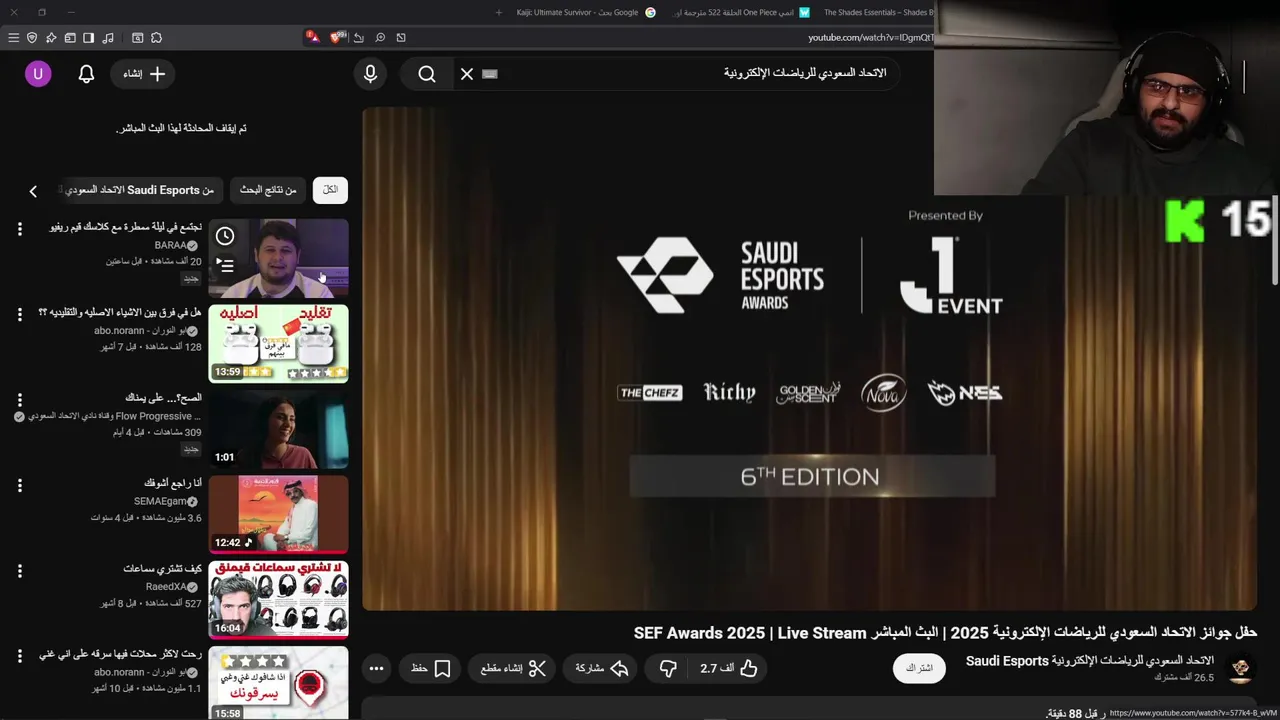Click the YouTube voice search microphone
The width and height of the screenshot is (1280, 720).
370,74
